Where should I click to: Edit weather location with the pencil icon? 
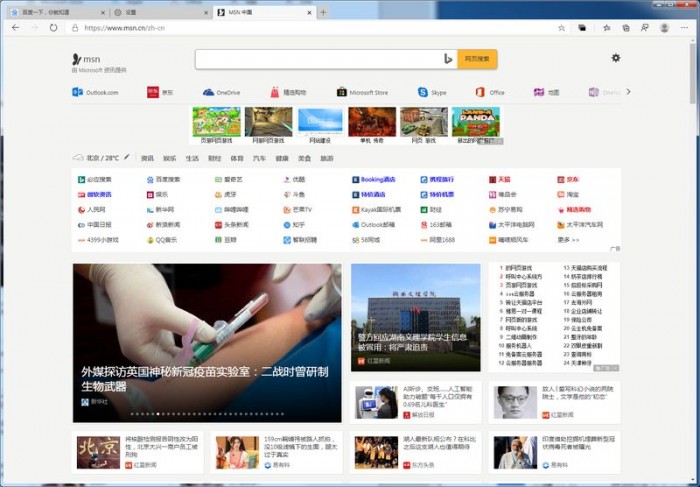(x=127, y=157)
